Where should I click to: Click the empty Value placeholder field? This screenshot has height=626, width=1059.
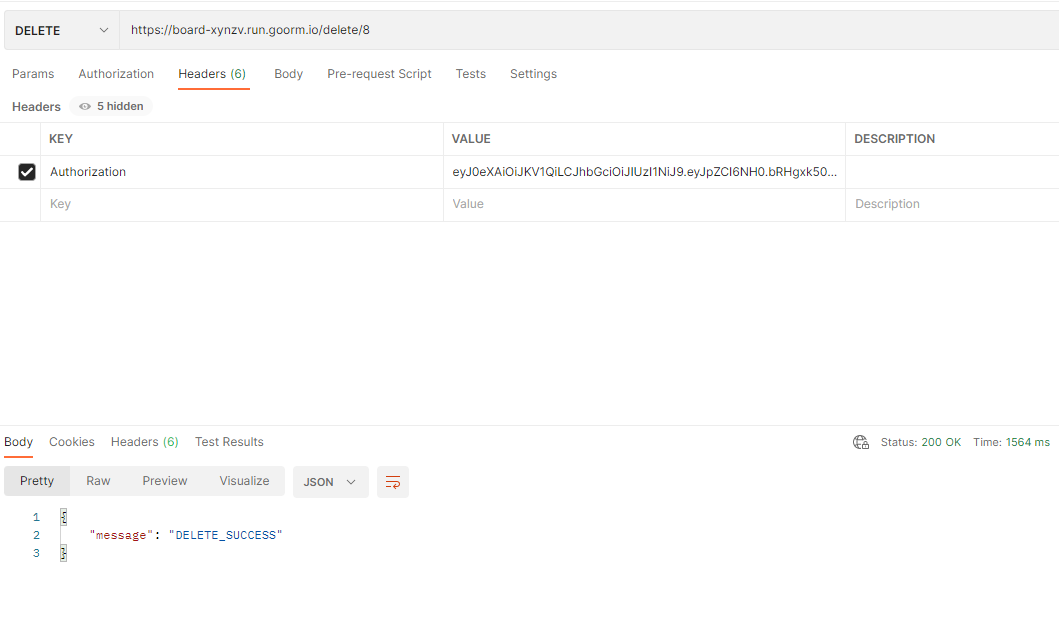coord(644,204)
